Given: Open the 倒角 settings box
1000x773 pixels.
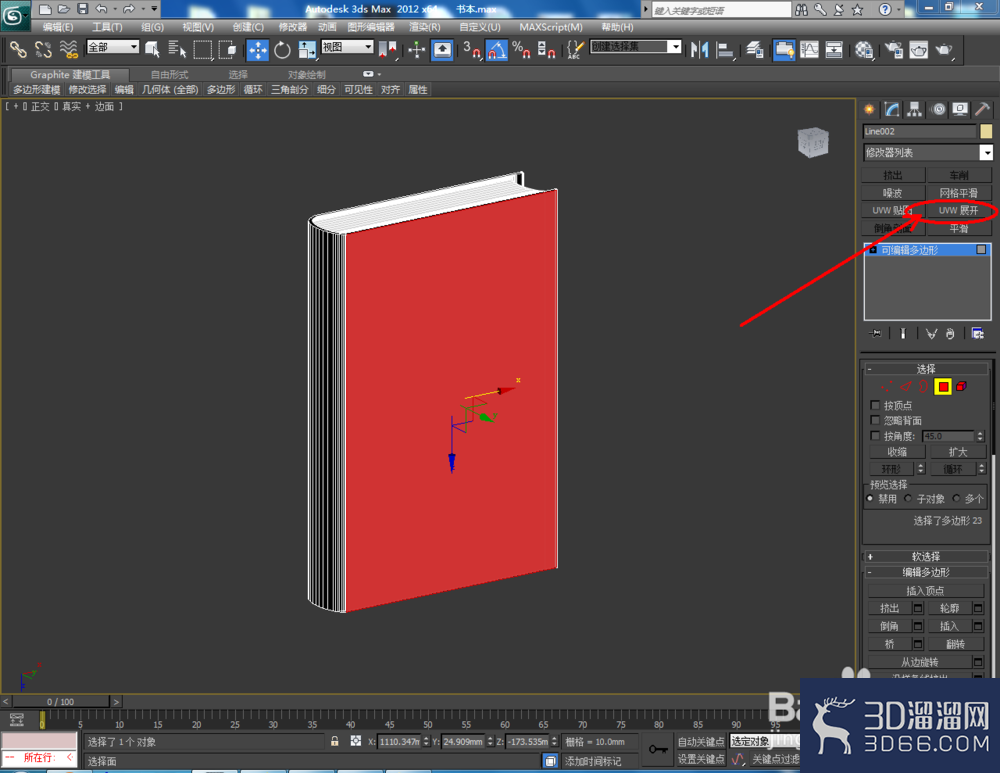Looking at the screenshot, I should [x=918, y=626].
